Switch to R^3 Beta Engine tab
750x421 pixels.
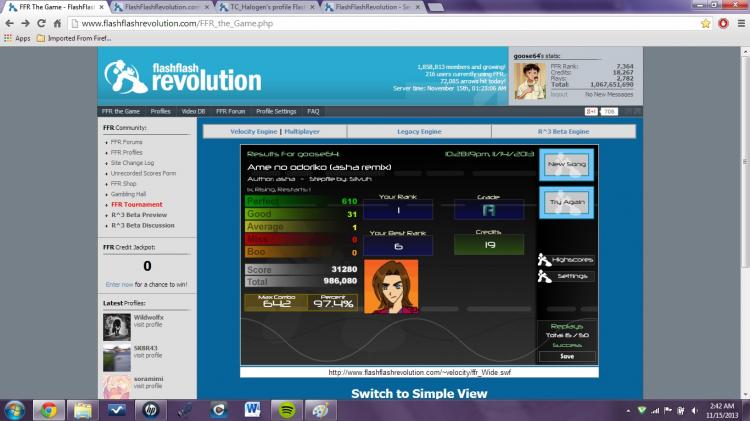click(x=563, y=132)
